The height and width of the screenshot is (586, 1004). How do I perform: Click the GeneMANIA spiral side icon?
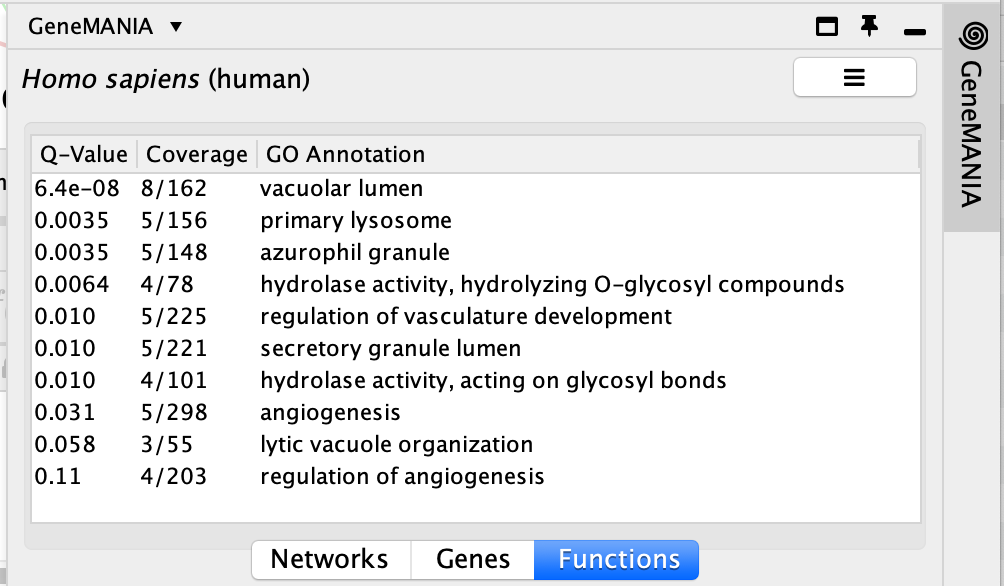pyautogui.click(x=971, y=36)
